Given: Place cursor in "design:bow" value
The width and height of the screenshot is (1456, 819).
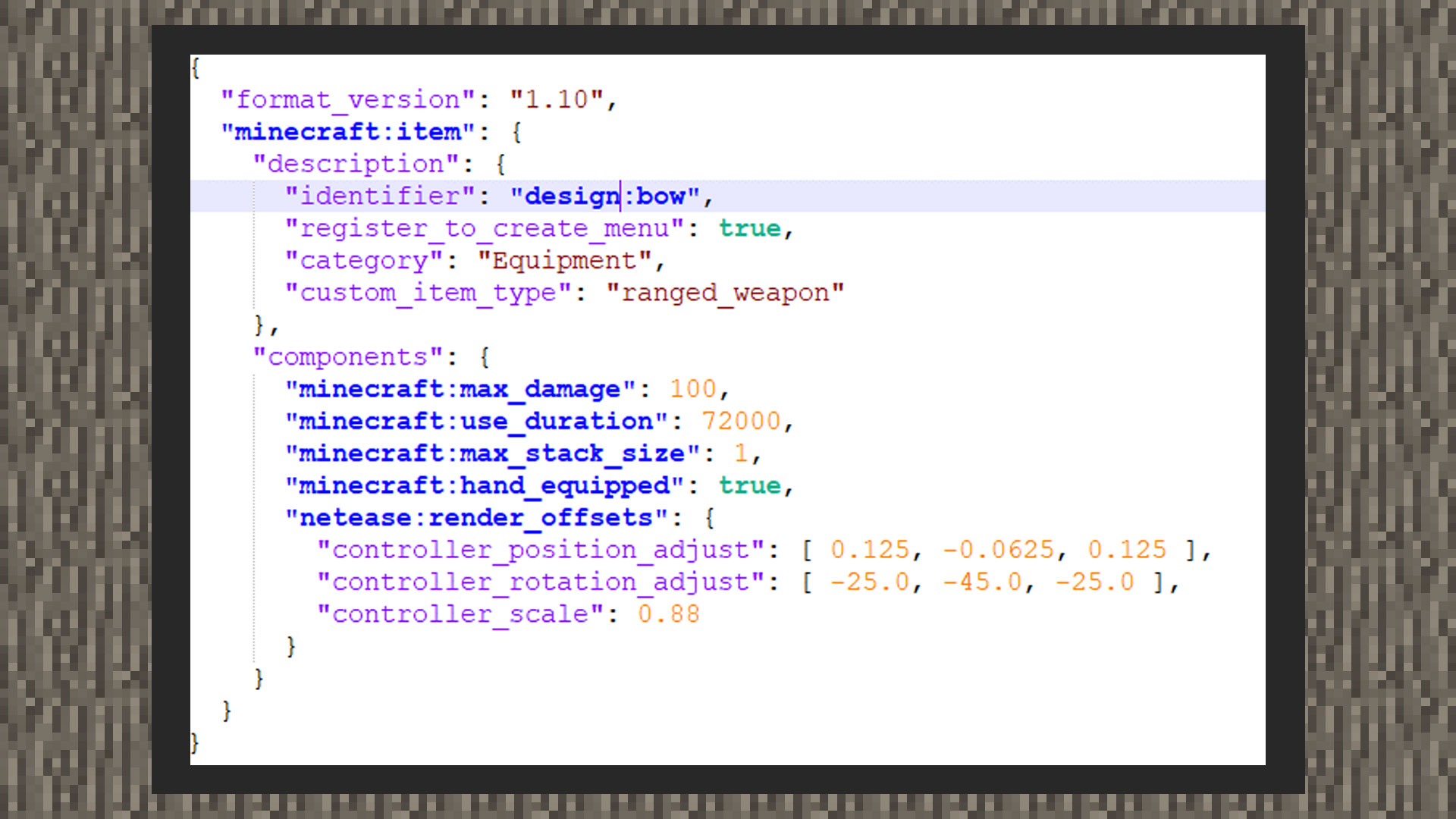Looking at the screenshot, I should click(604, 196).
